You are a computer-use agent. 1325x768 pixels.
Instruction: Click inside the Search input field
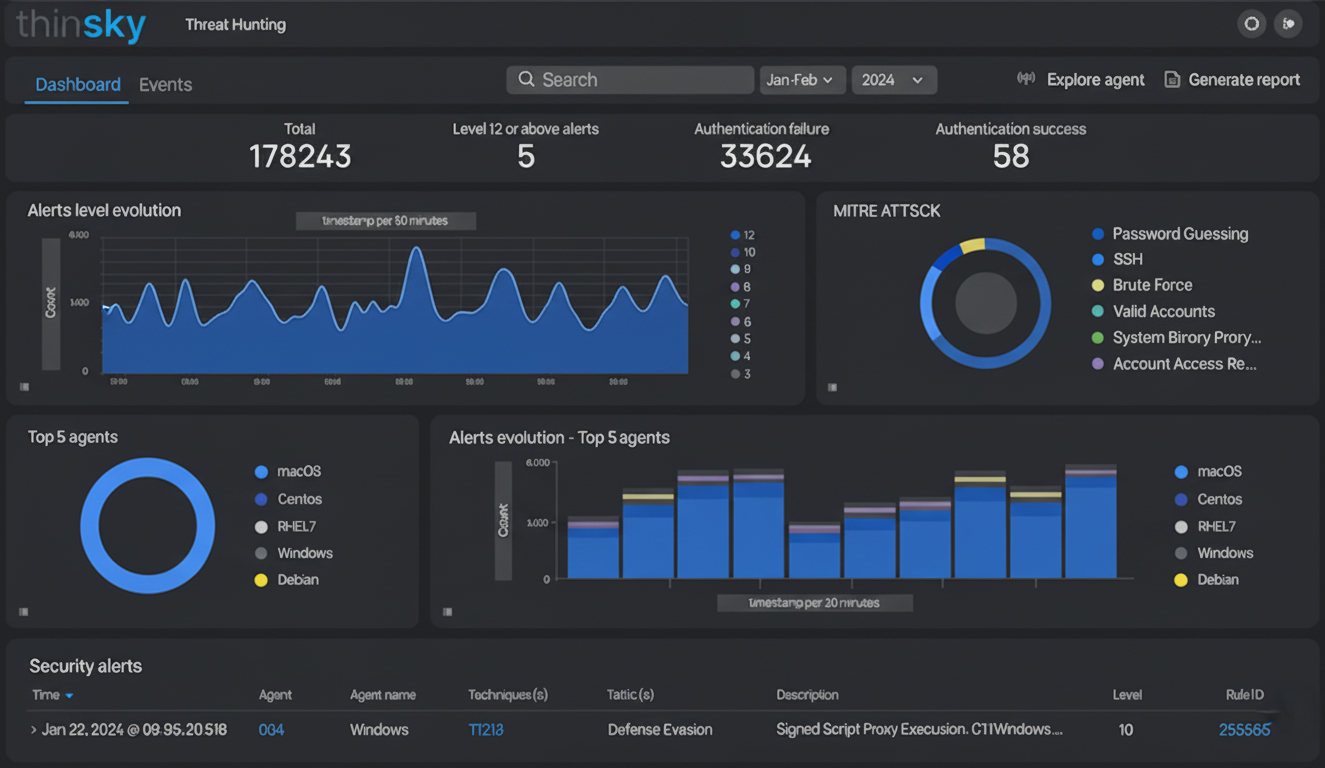640,80
